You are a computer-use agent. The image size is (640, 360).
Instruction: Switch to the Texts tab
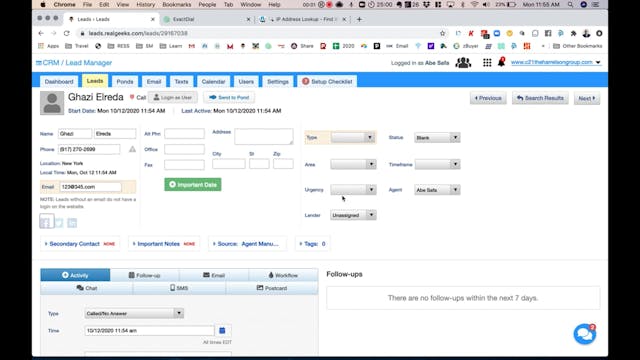pos(181,82)
